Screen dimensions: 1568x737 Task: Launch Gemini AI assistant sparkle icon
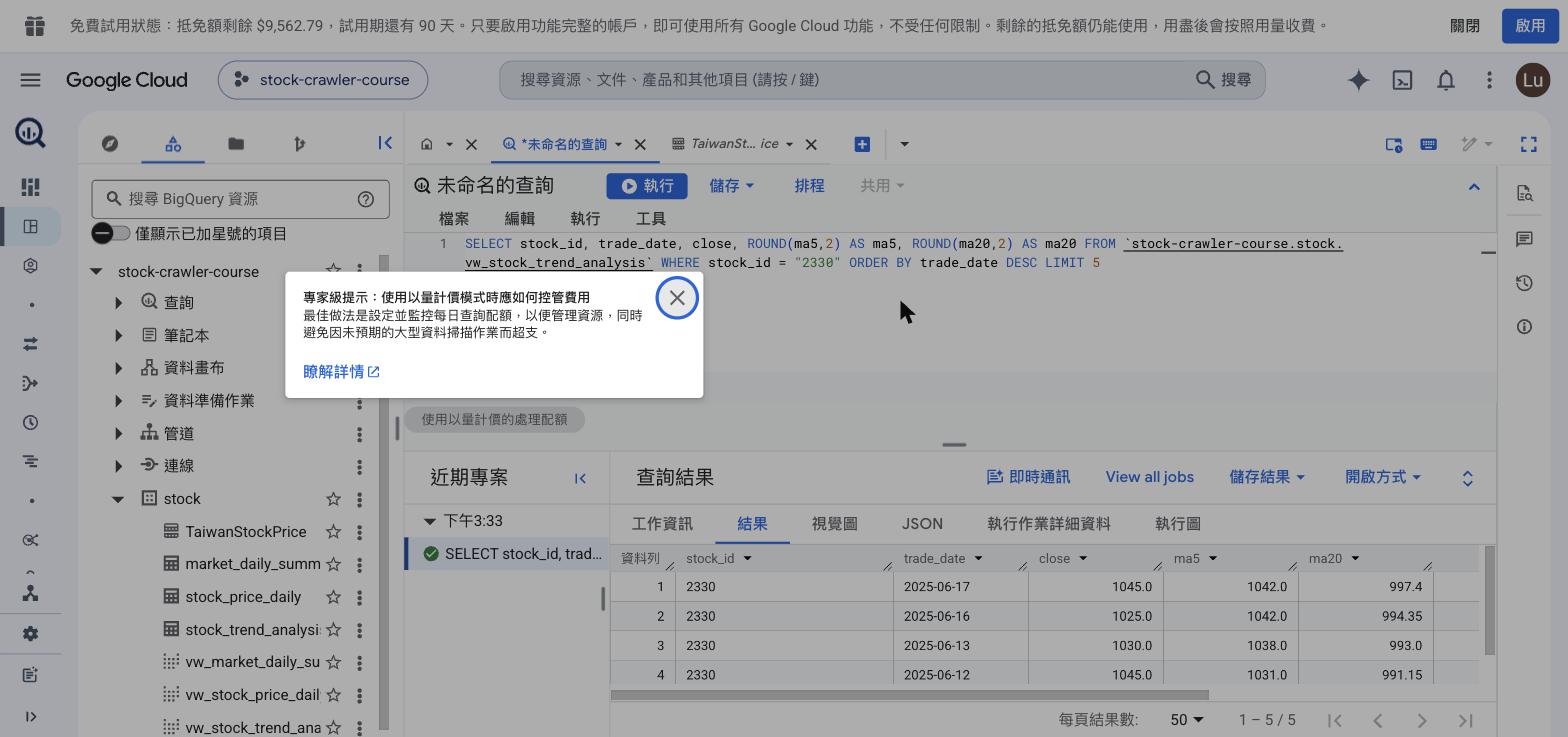[x=1358, y=80]
